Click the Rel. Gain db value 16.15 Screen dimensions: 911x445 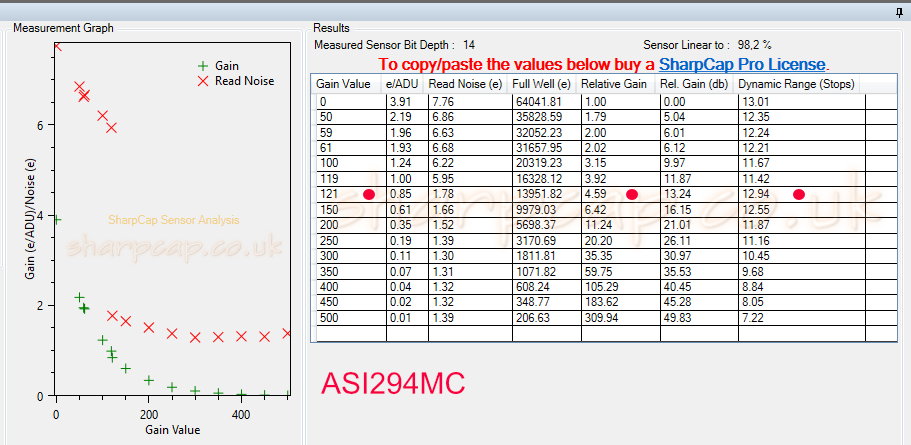699,209
